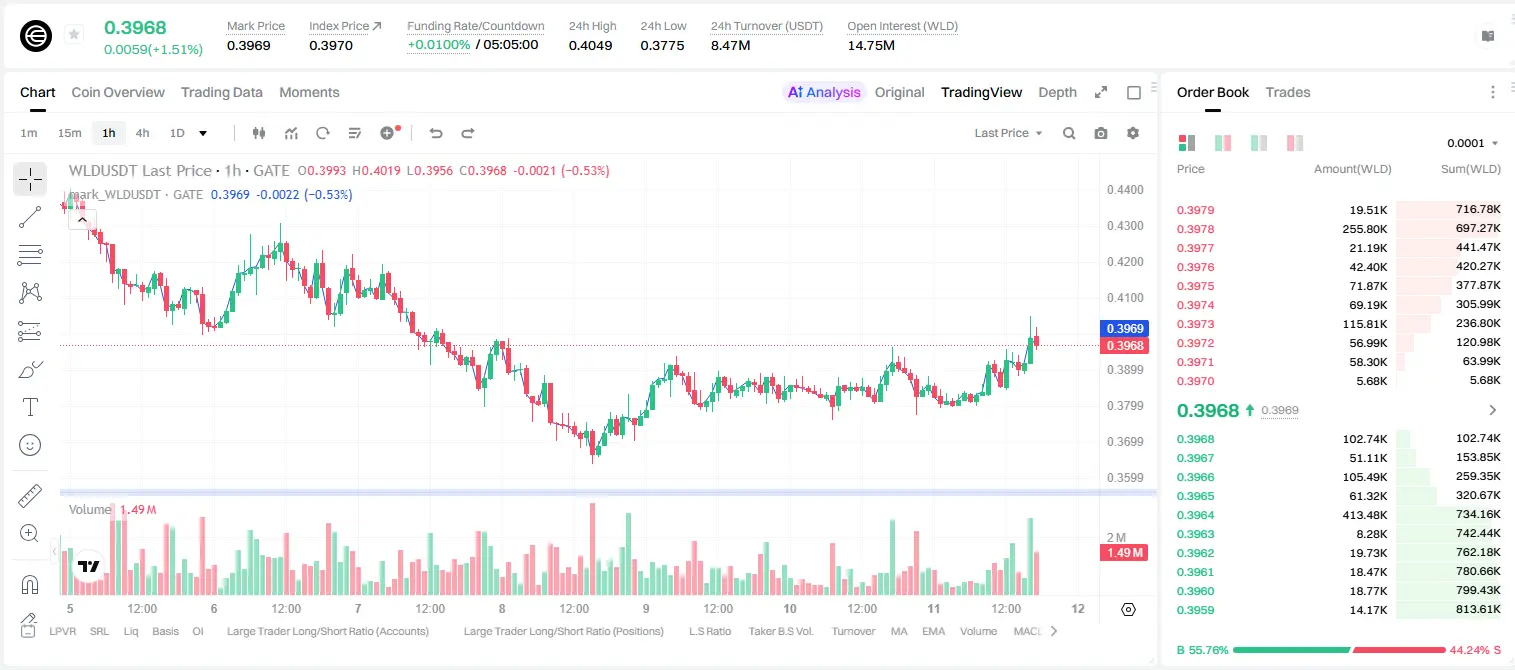
Task: Select the ruler measure tool
Action: click(x=30, y=496)
